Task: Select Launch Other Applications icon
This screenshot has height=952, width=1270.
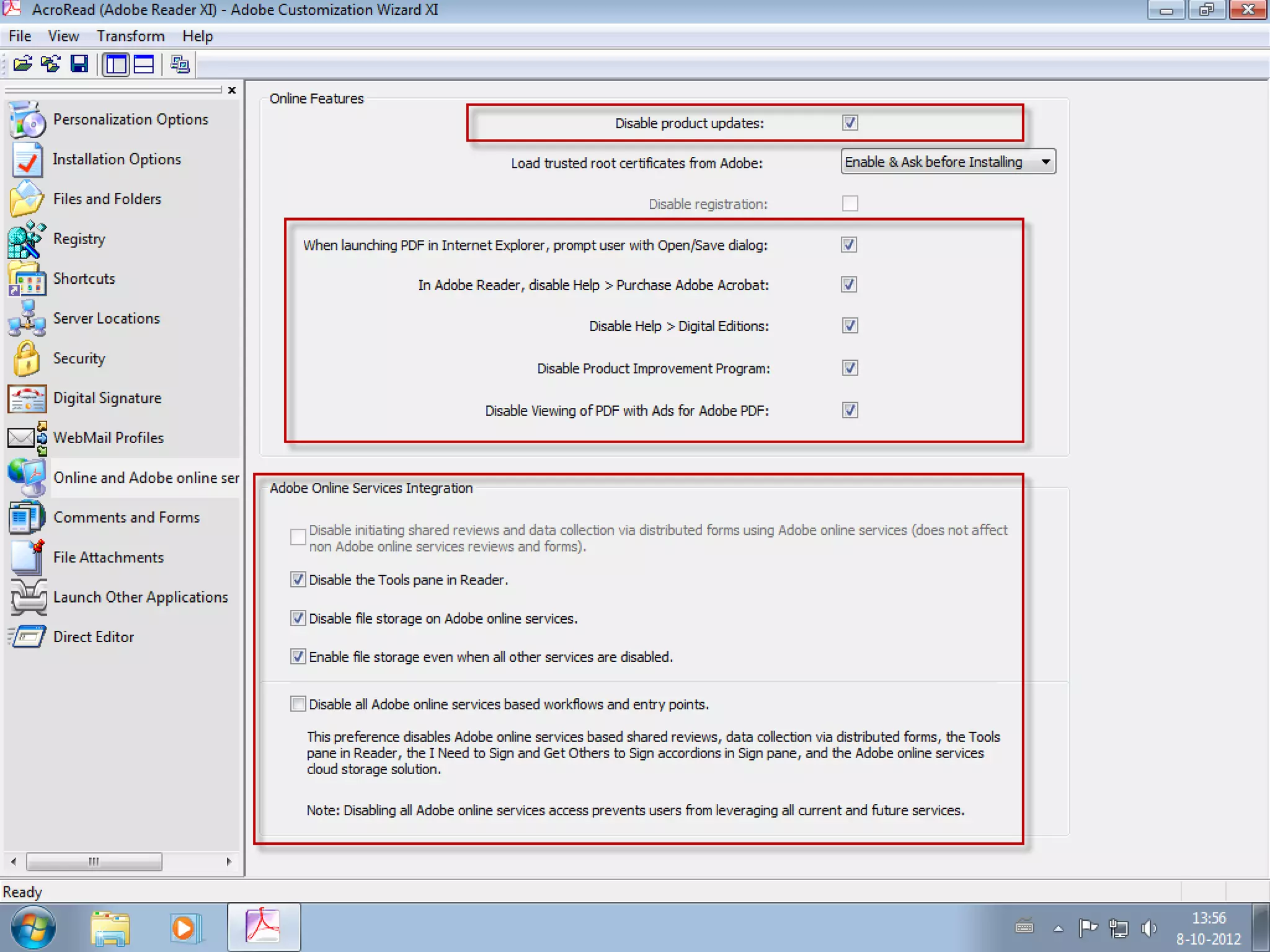Action: (29, 597)
